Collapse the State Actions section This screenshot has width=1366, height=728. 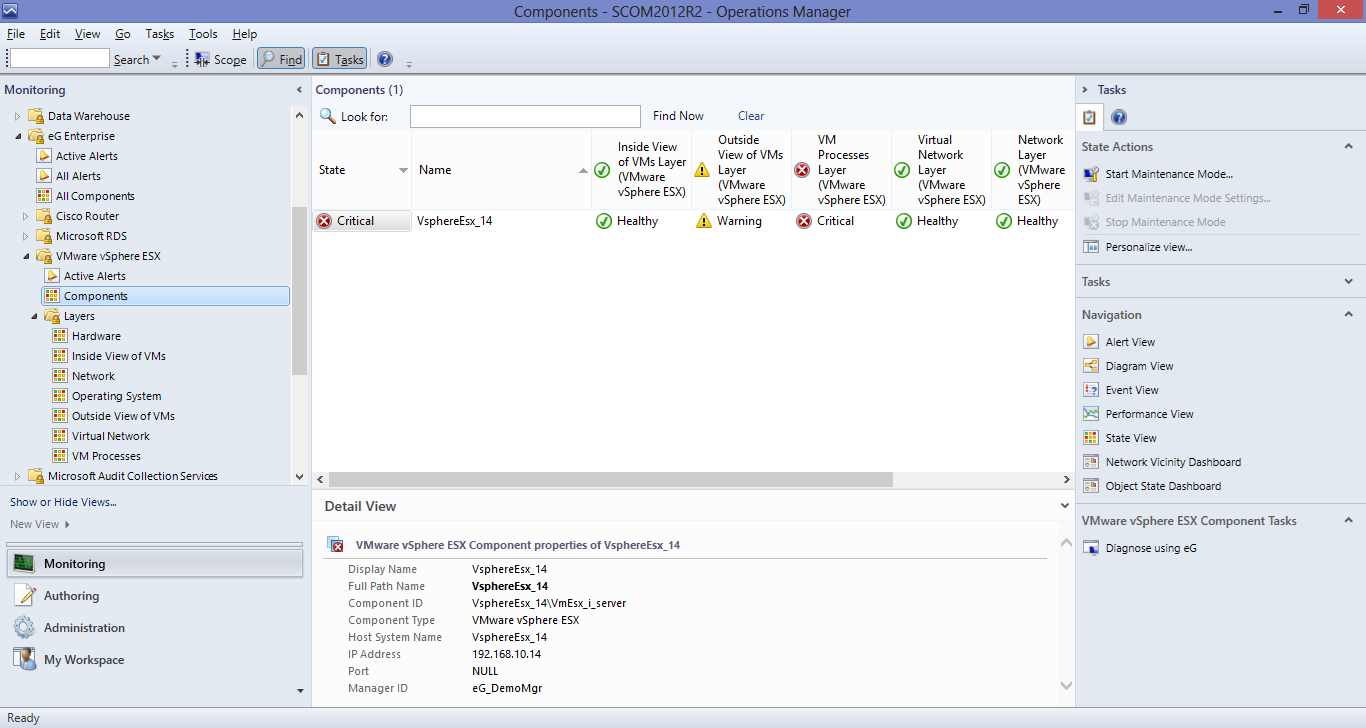pyautogui.click(x=1349, y=147)
